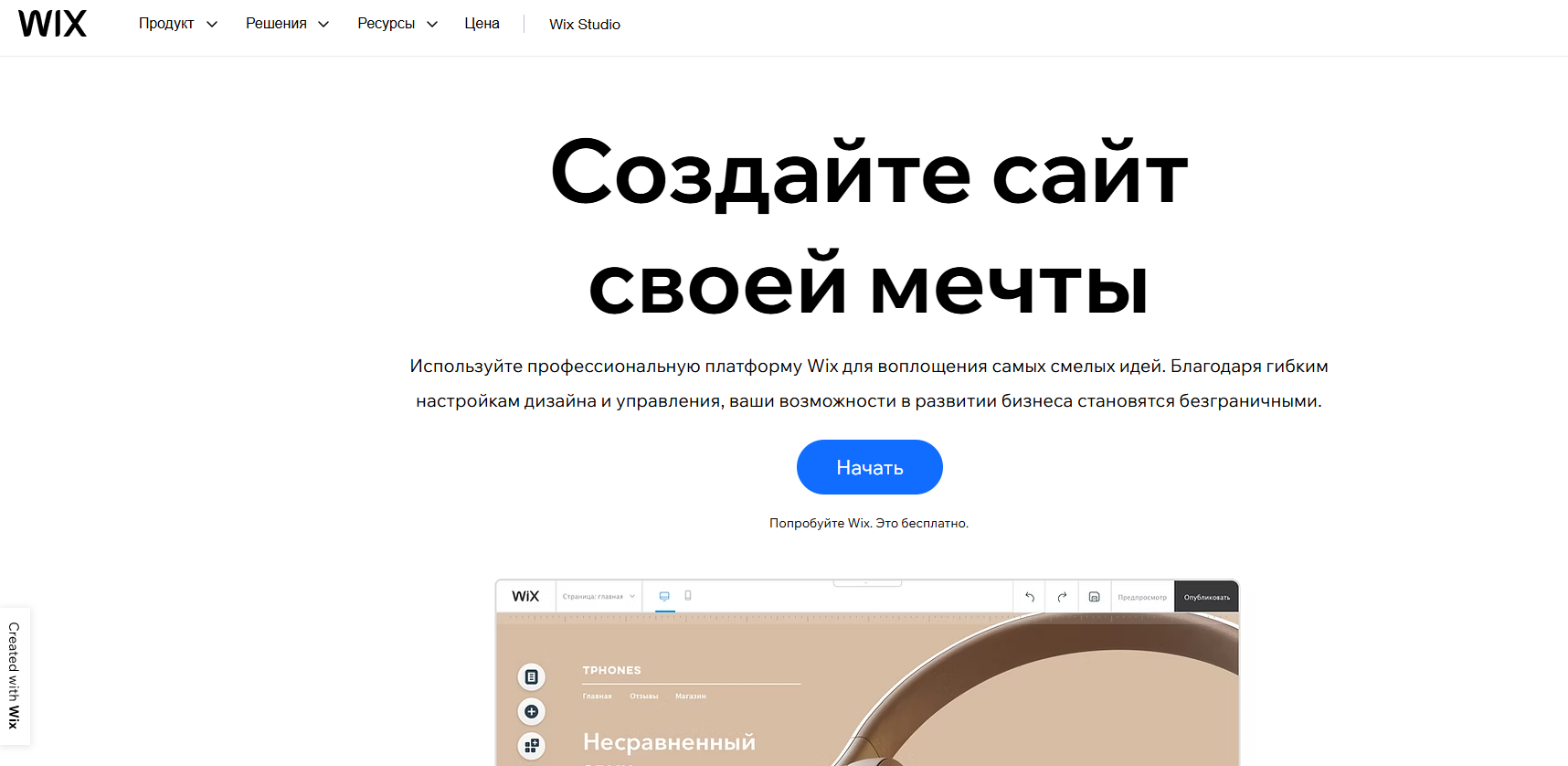The height and width of the screenshot is (766, 1568).
Task: Select the desktop view icon in the editor preview
Action: (x=664, y=596)
